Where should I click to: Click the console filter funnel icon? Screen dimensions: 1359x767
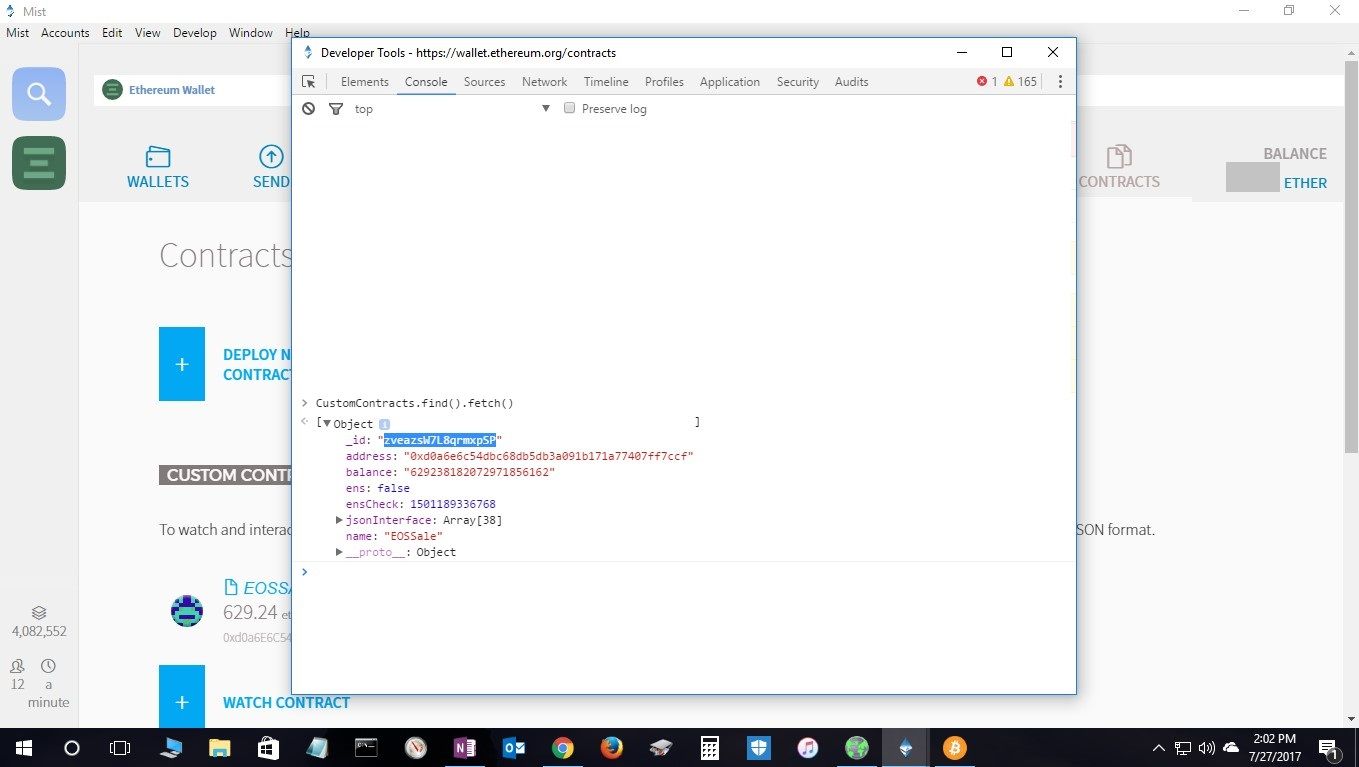pos(336,108)
